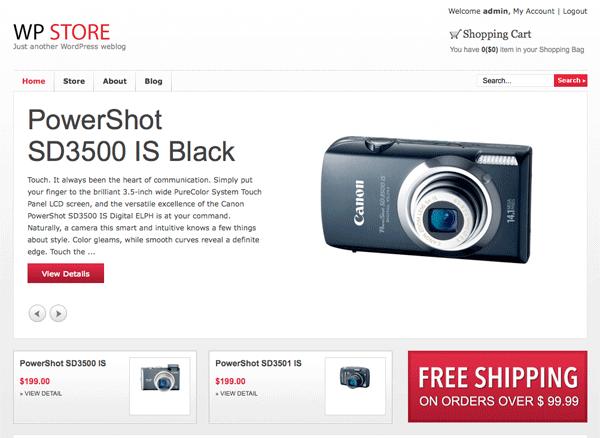
Task: Go to the Store menu item
Action: click(74, 81)
